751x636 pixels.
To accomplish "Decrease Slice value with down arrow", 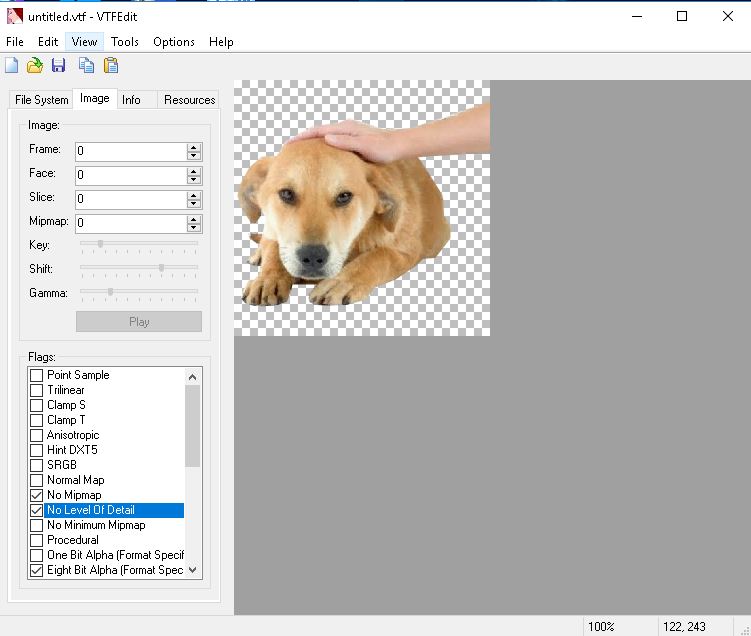I will coord(193,204).
